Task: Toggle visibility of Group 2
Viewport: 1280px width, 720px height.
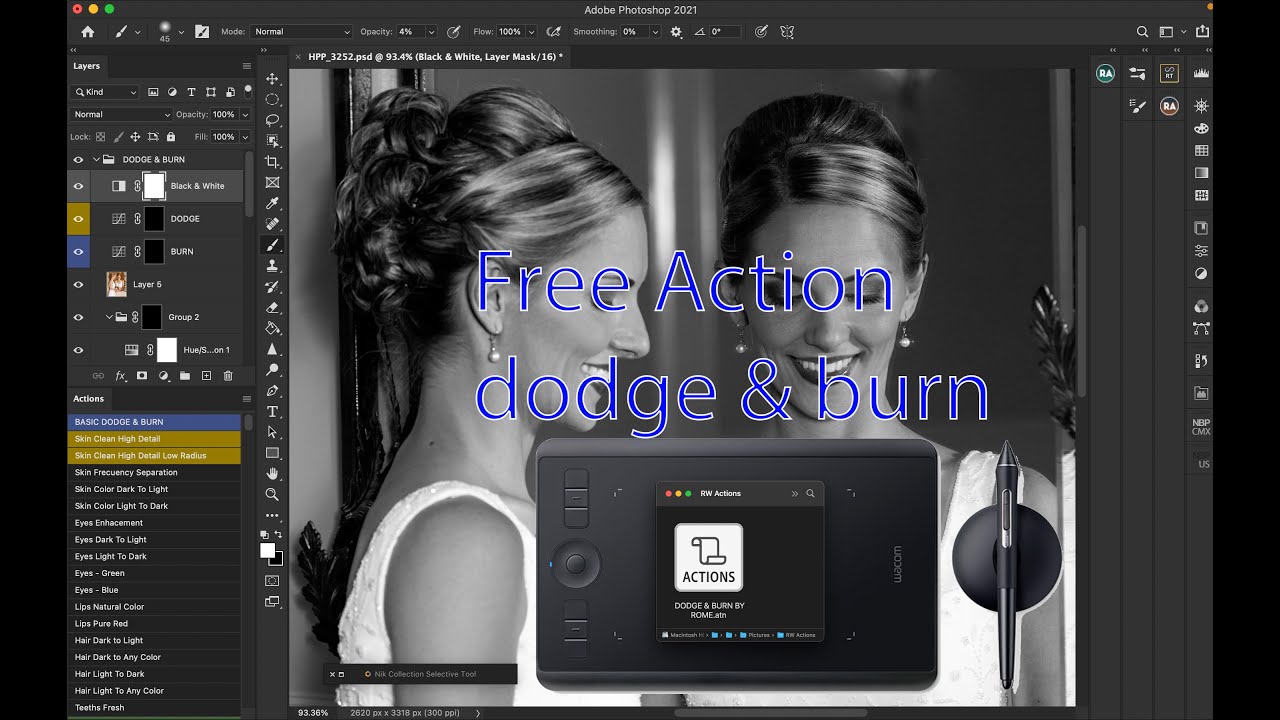Action: click(78, 318)
